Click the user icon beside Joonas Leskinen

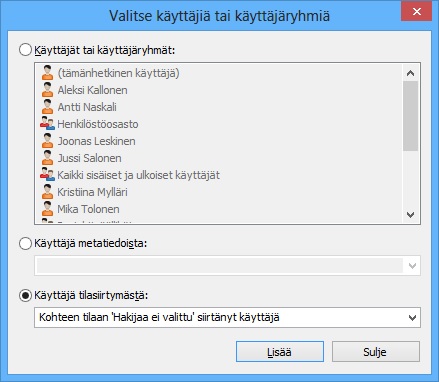tap(47, 141)
